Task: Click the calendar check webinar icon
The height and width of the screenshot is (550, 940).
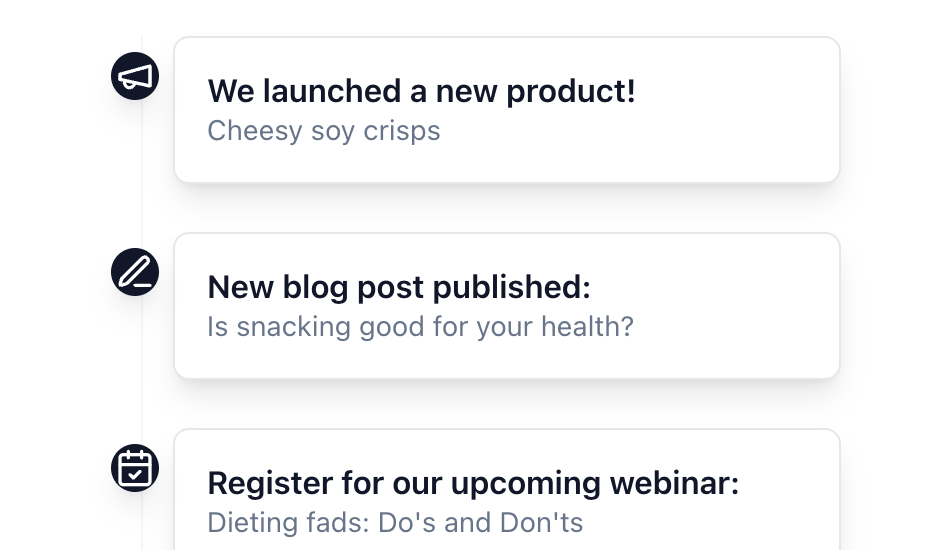Action: pos(135,468)
